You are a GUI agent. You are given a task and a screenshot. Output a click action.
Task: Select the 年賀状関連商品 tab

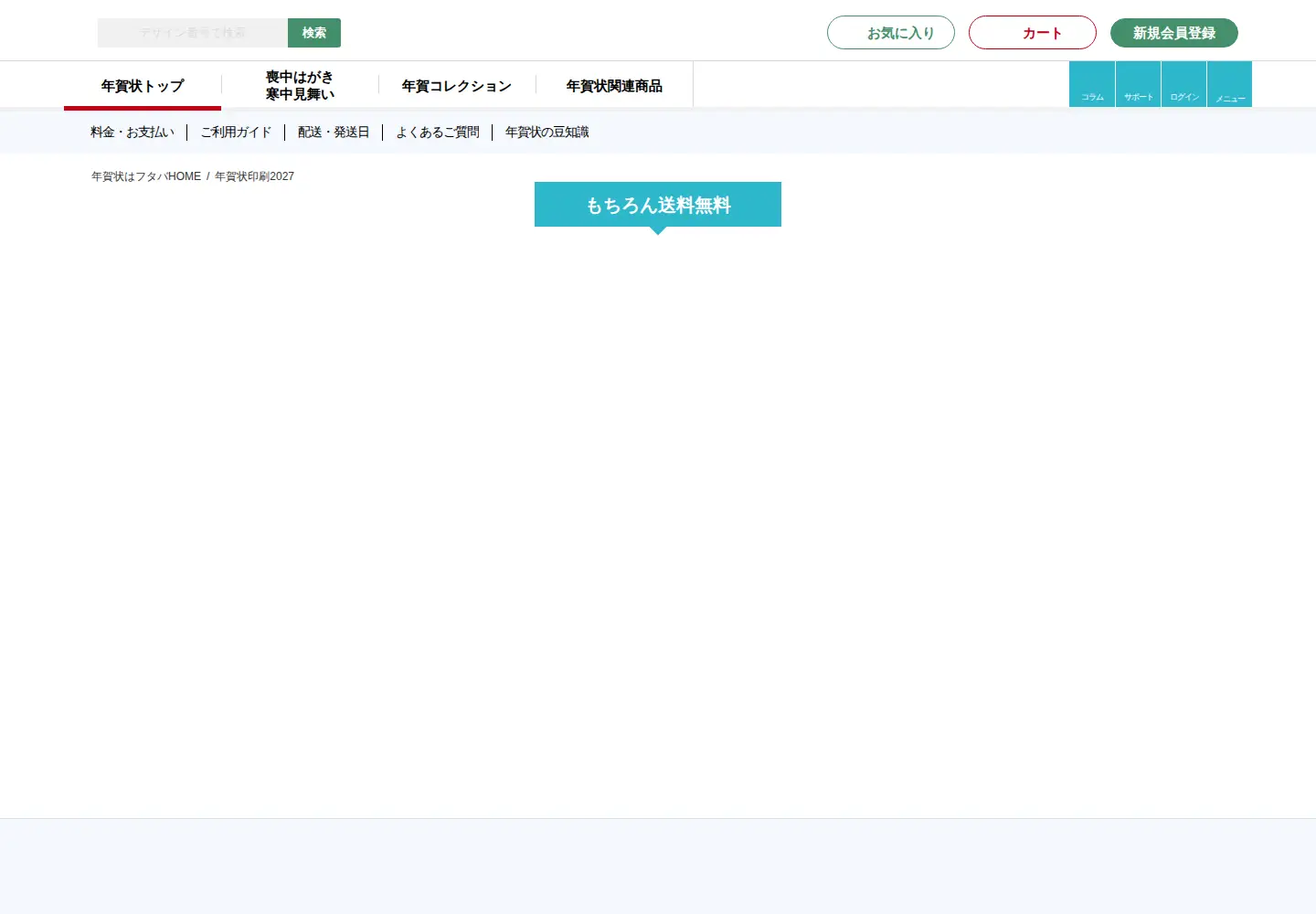coord(614,86)
